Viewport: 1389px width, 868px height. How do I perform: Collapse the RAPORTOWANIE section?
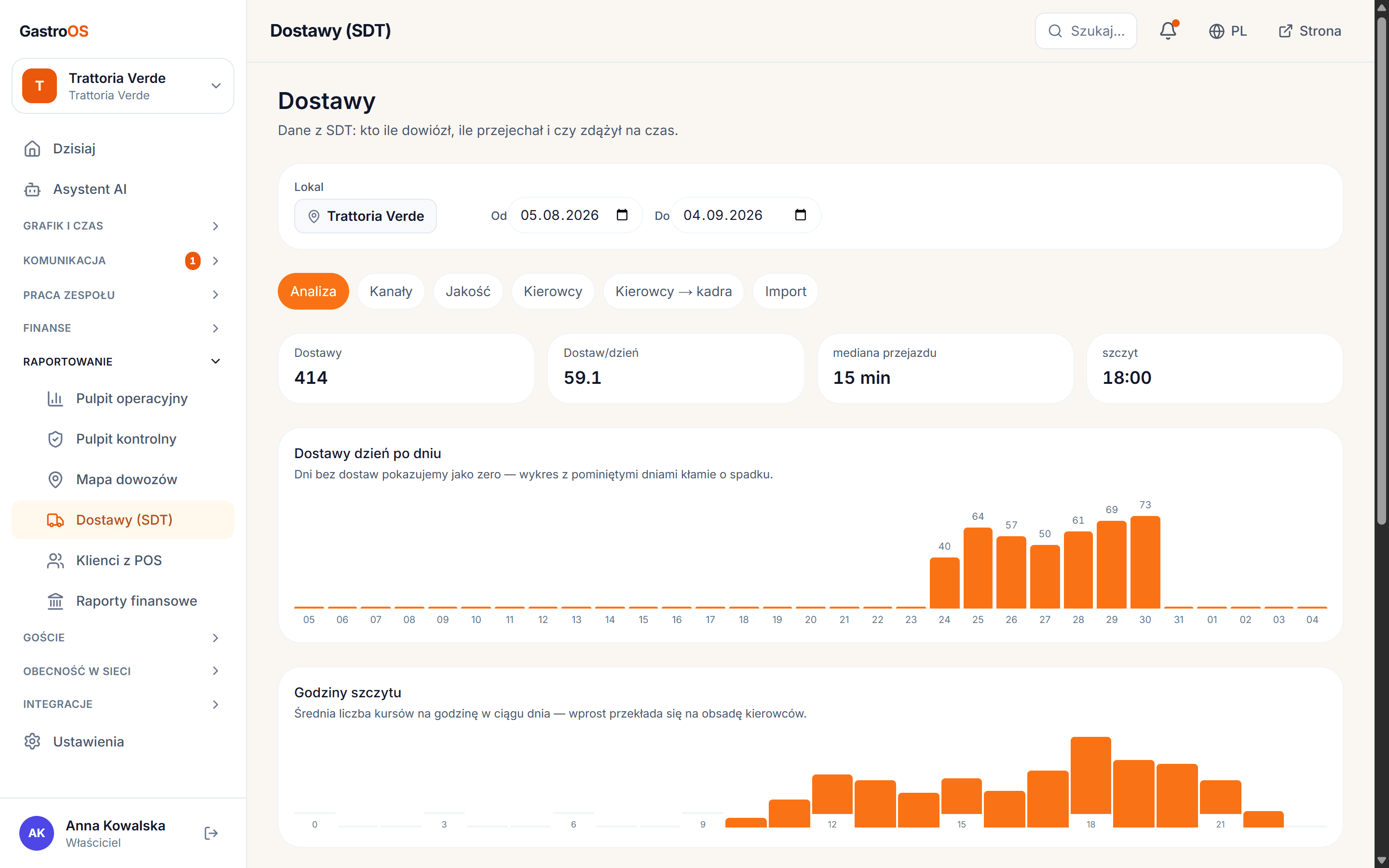click(x=122, y=362)
